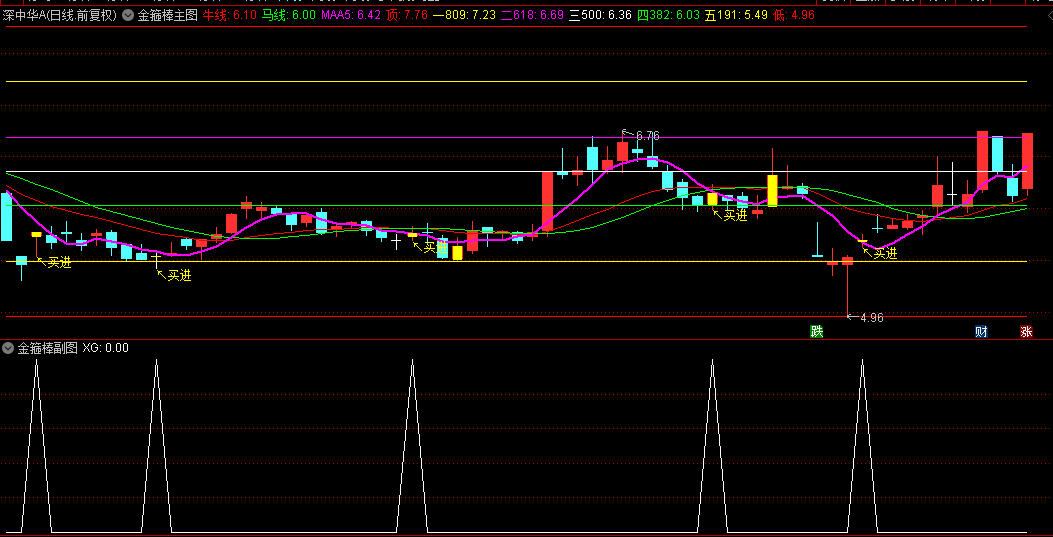Click the 马线 6.00 indicator readout
The image size is (1053, 537).
click(288, 15)
